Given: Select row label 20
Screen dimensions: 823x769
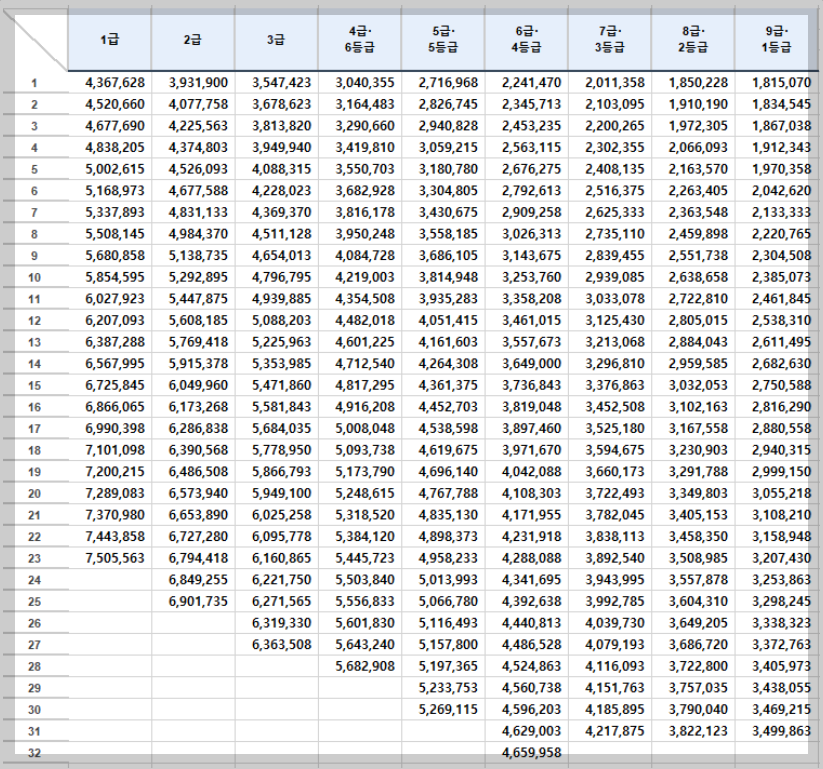Looking at the screenshot, I should [x=34, y=494].
